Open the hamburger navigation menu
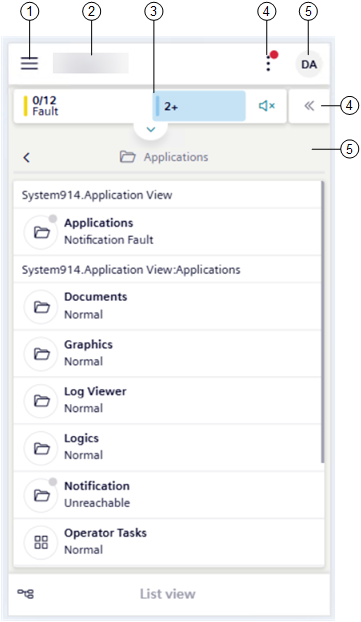The image size is (361, 622). (x=30, y=63)
